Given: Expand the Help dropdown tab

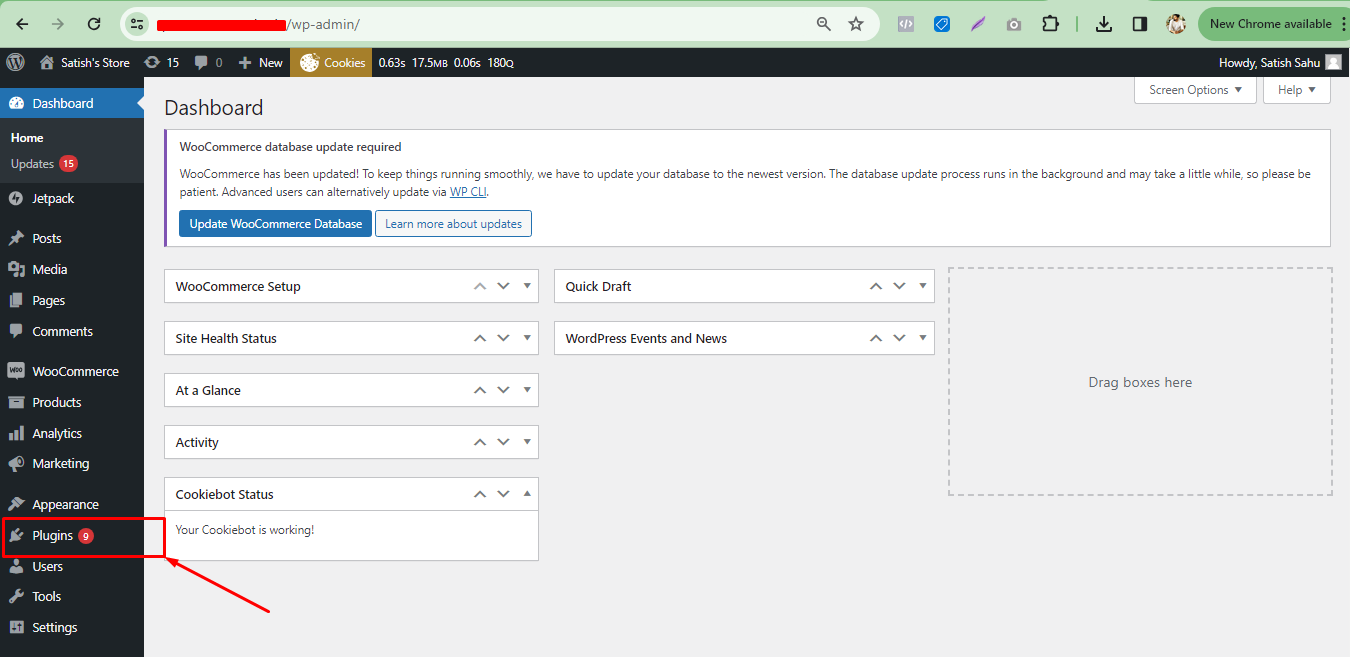Looking at the screenshot, I should pyautogui.click(x=1297, y=90).
